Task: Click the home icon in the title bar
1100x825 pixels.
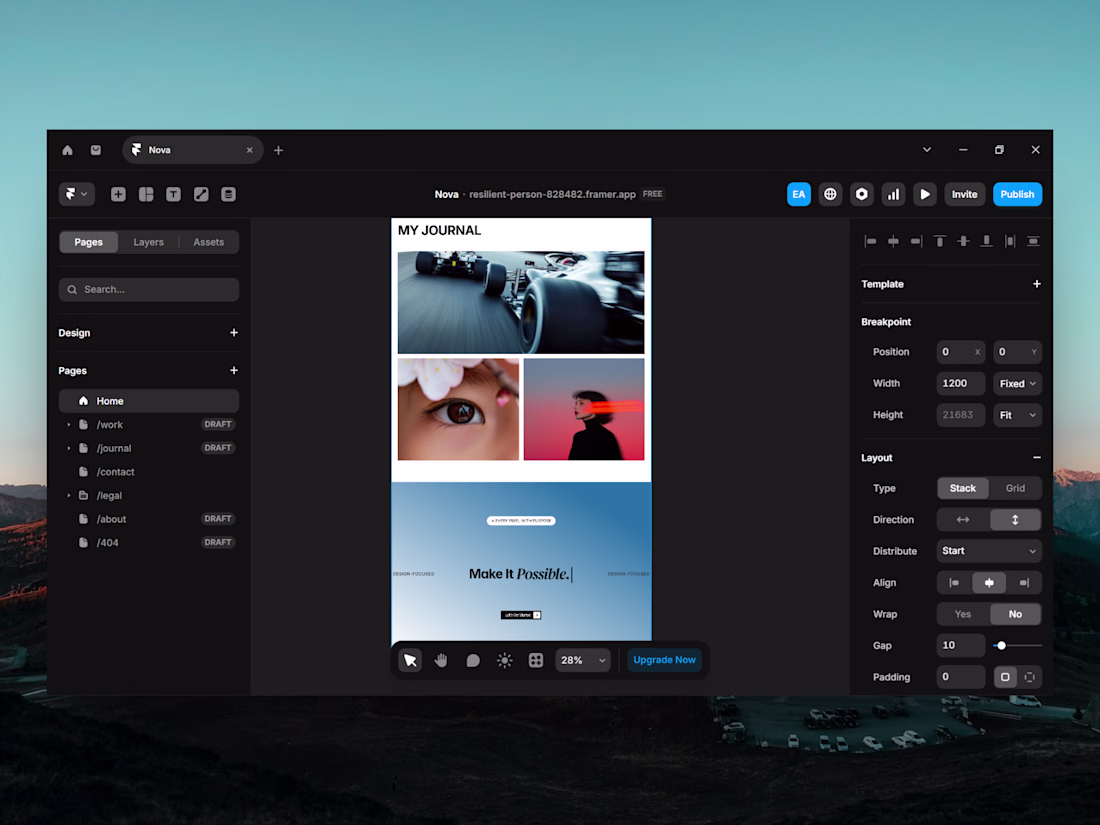Action: click(x=67, y=150)
